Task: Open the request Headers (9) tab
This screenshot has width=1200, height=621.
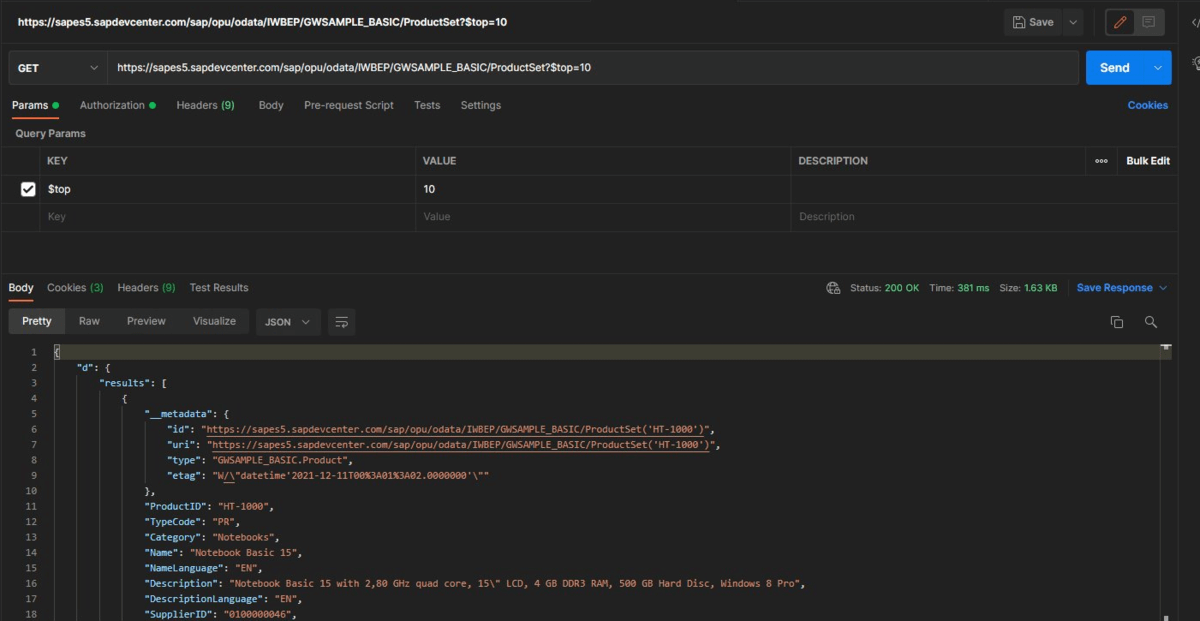Action: pyautogui.click(x=205, y=105)
